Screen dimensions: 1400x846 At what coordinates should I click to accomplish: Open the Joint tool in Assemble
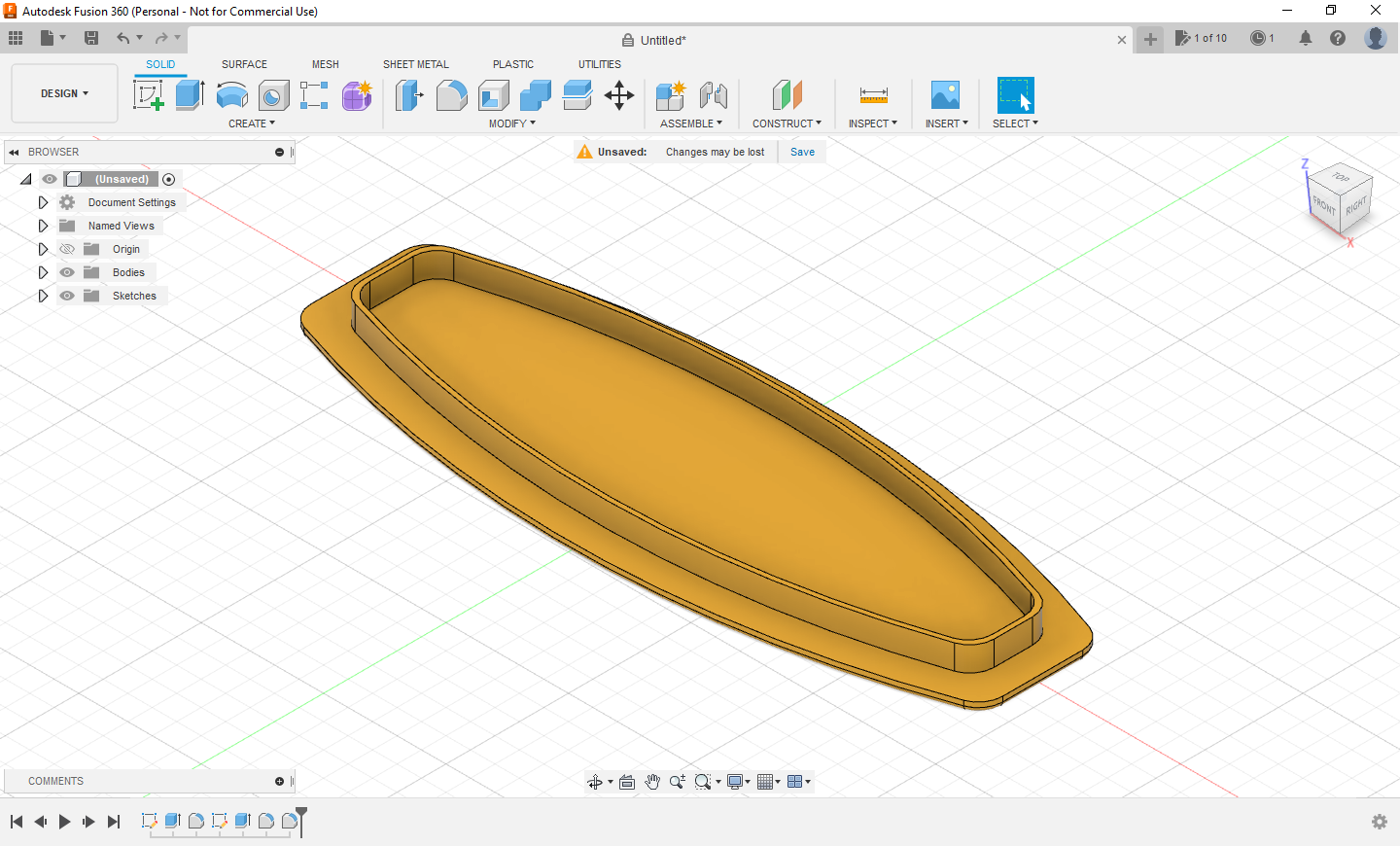(714, 95)
